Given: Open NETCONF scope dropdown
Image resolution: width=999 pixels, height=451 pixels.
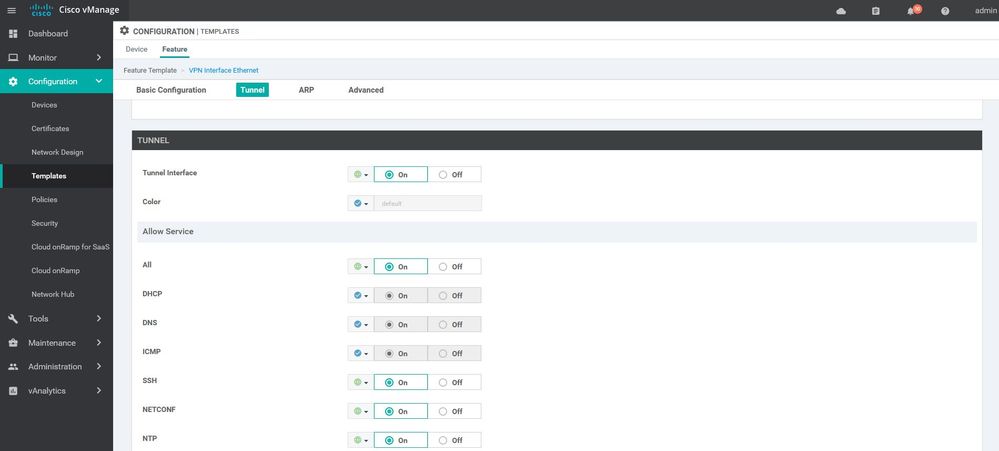Looking at the screenshot, I should pos(361,411).
